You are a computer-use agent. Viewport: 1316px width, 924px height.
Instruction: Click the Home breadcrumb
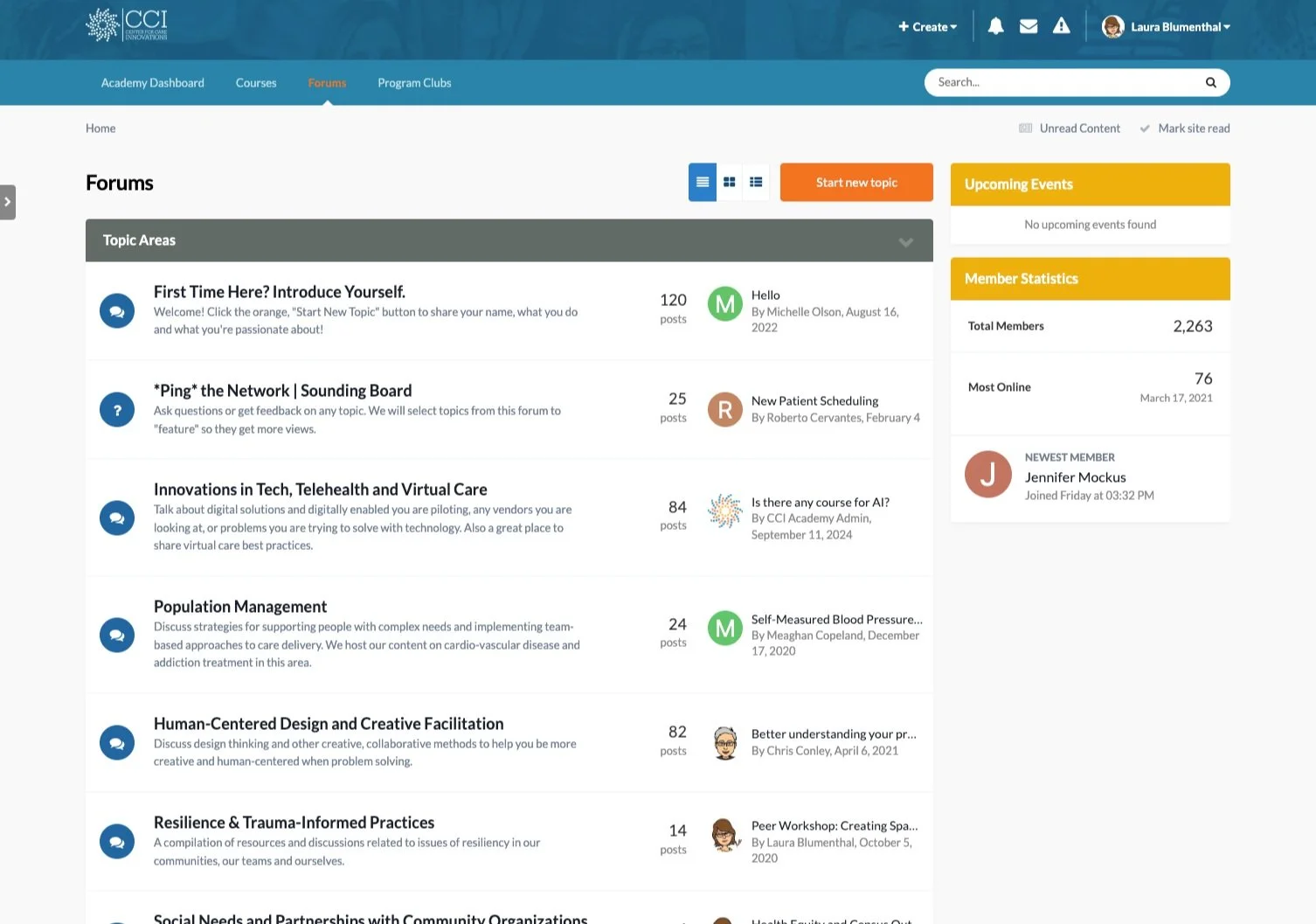[x=100, y=129]
